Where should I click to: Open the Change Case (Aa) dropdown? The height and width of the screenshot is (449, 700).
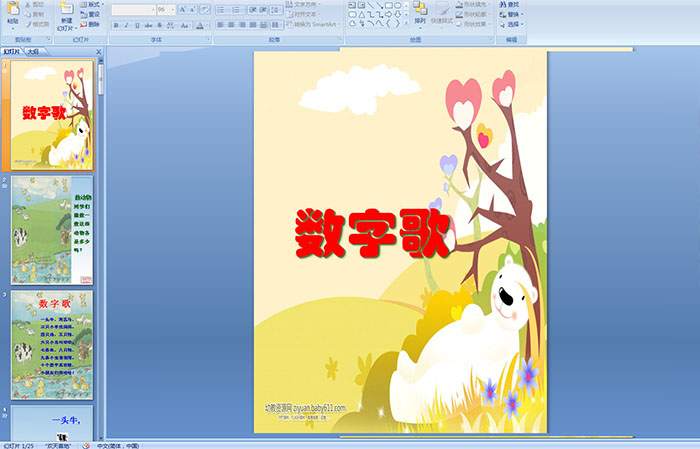pyautogui.click(x=185, y=25)
